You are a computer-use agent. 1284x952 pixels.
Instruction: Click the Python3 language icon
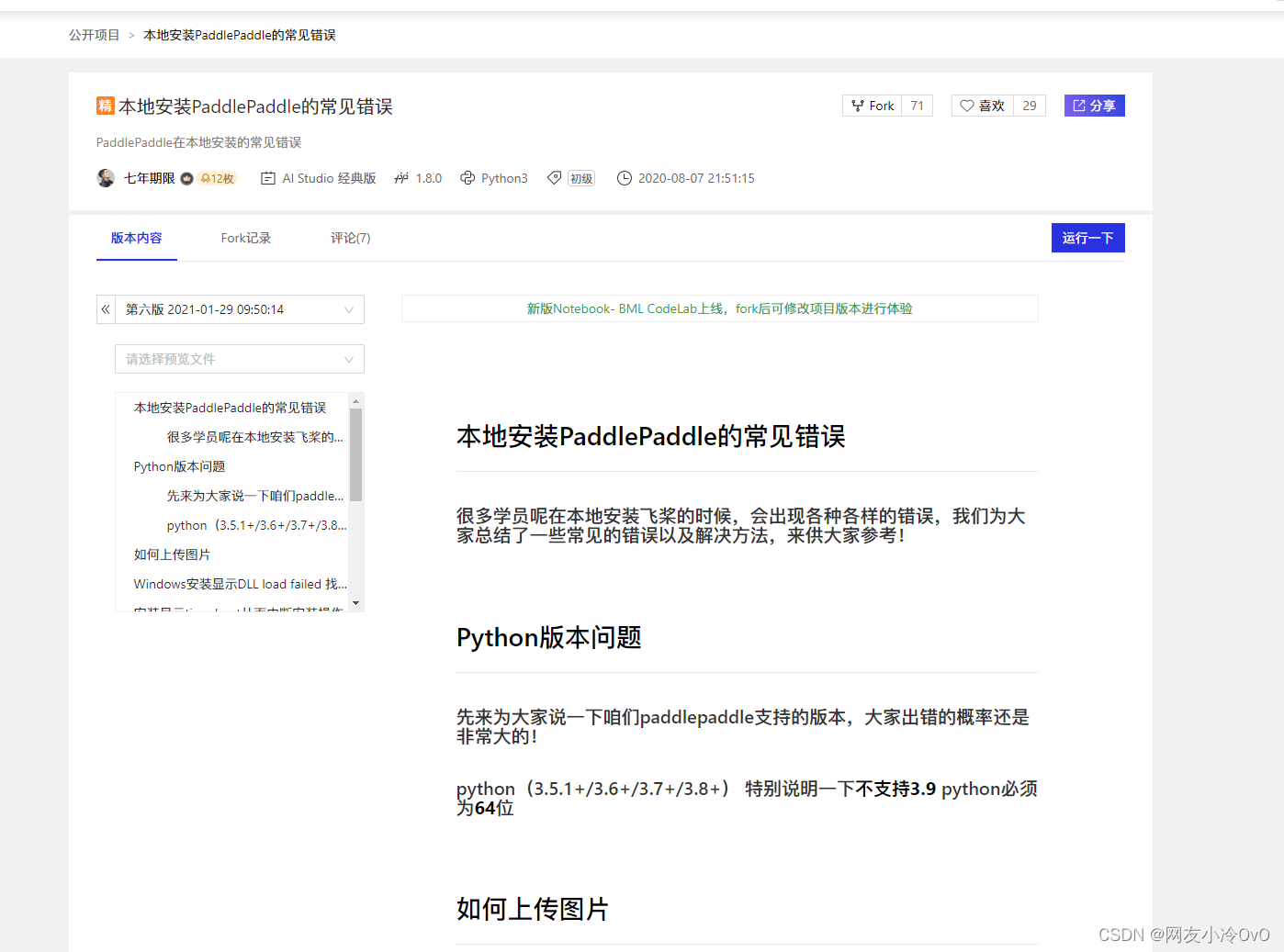coord(467,178)
